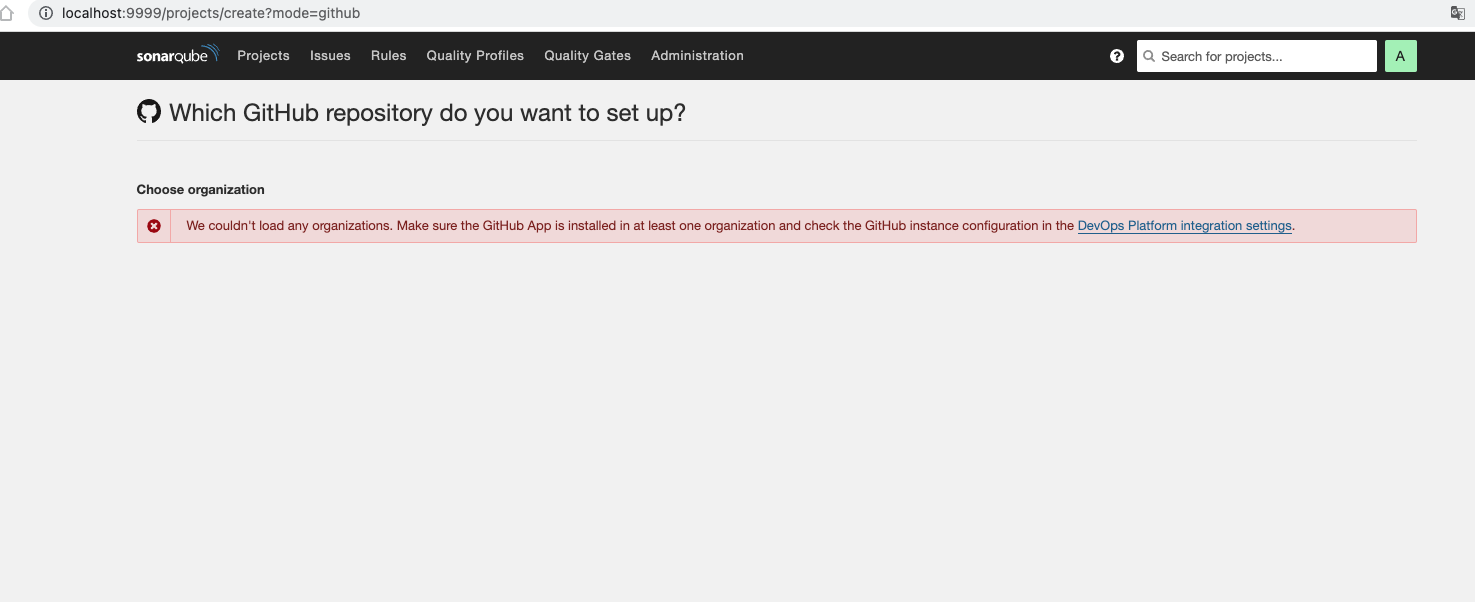Image resolution: width=1475 pixels, height=602 pixels.
Task: Go to Administration
Action: [x=697, y=56]
